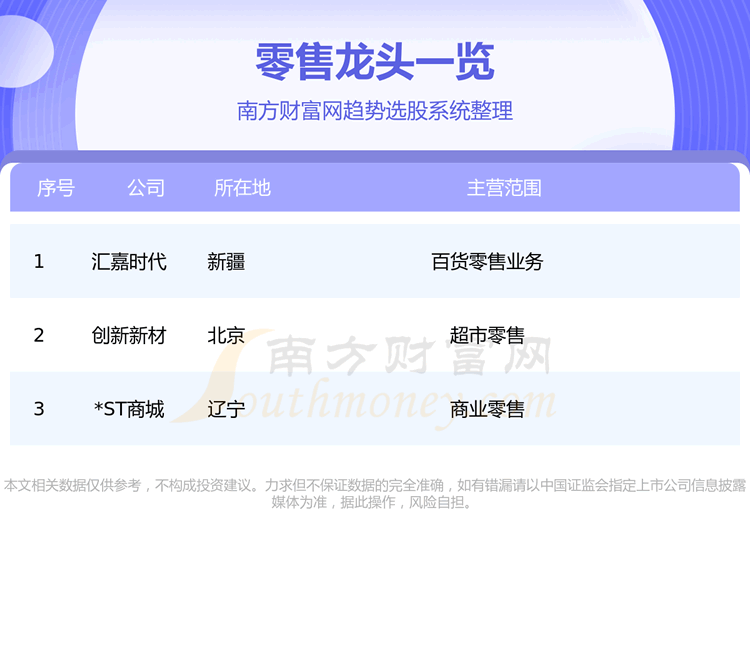Select the 百货零售业务 cell
The height and width of the screenshot is (656, 750).
click(x=487, y=262)
